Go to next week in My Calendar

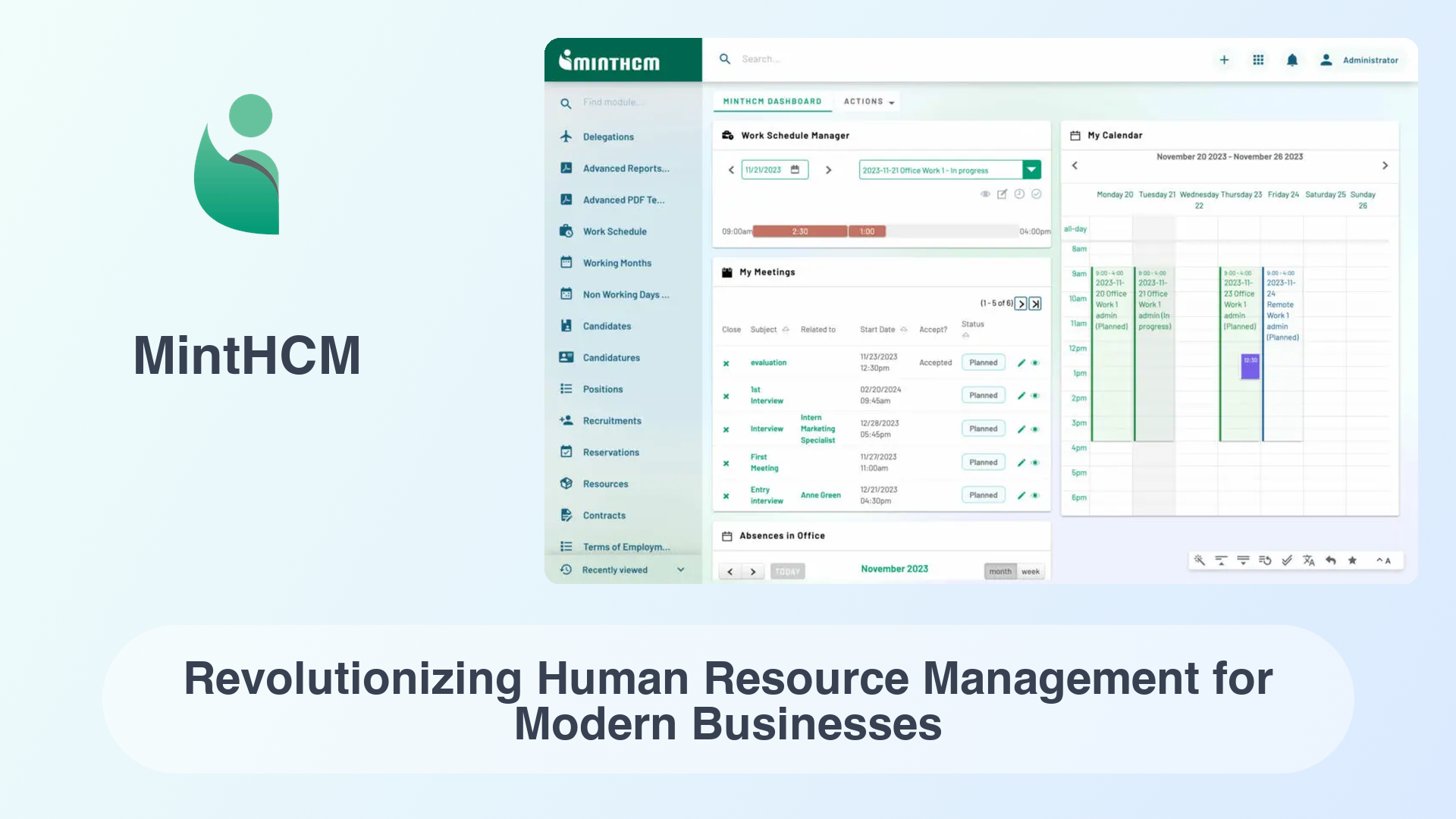coord(1385,165)
